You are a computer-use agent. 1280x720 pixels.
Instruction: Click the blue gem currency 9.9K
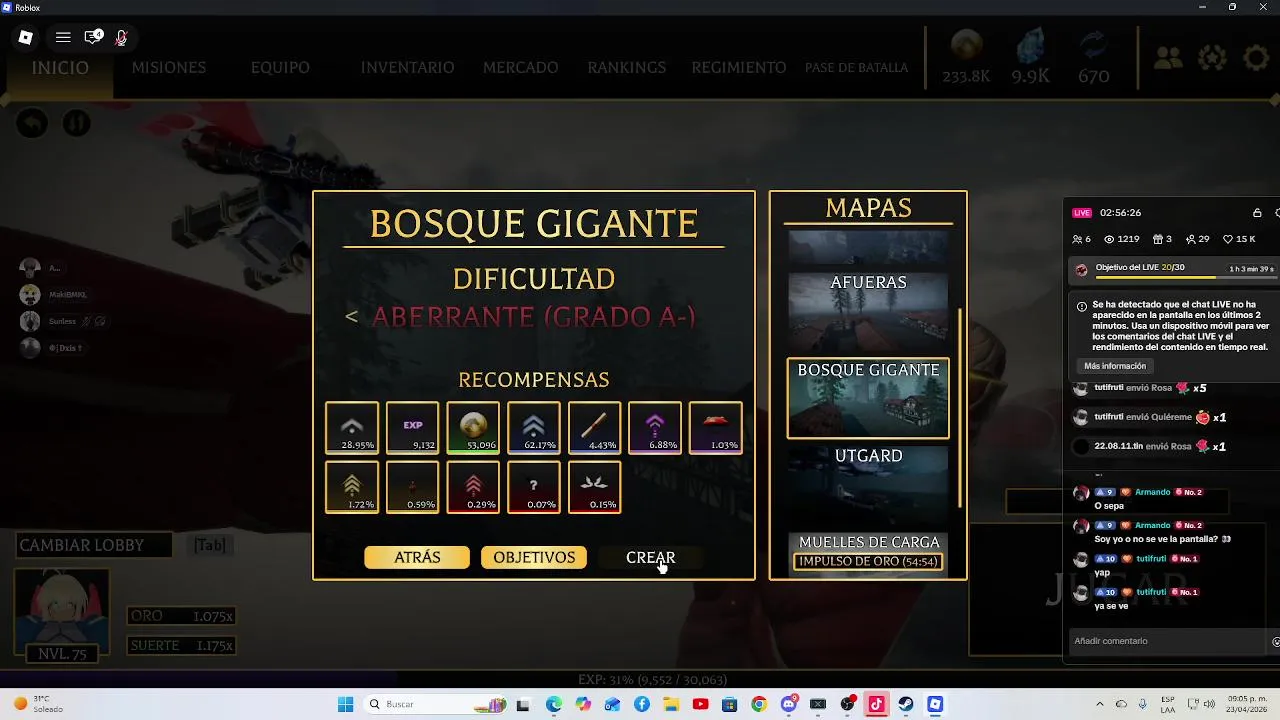click(1030, 58)
